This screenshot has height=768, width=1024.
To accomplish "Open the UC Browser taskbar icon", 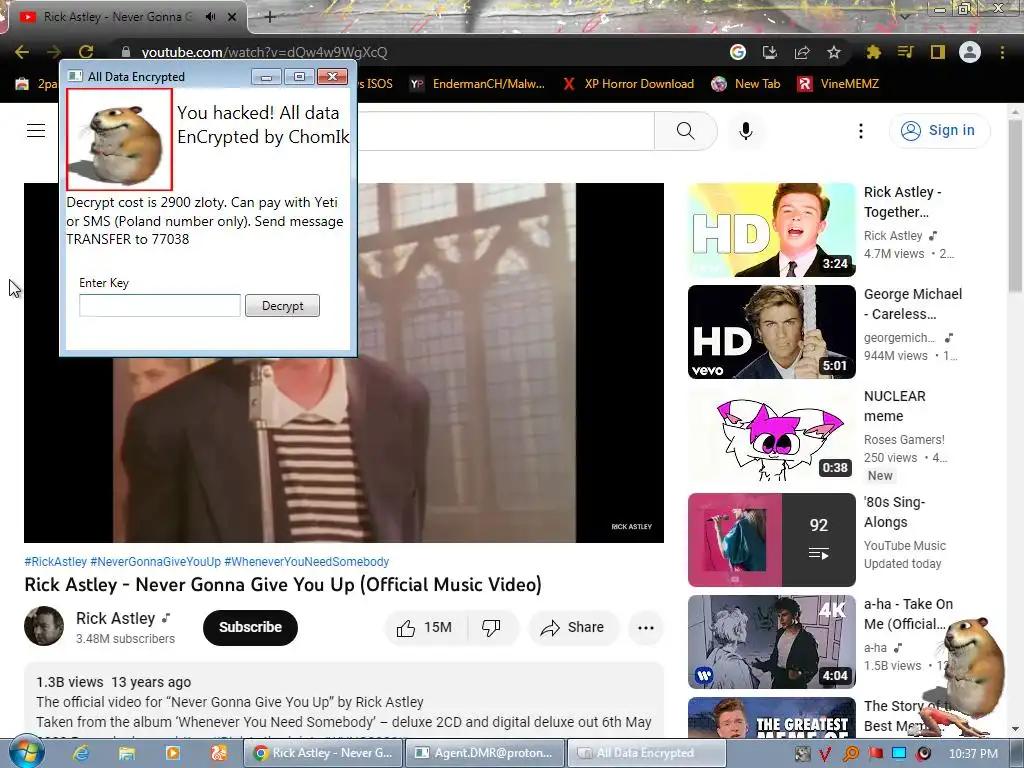I will click(218, 753).
